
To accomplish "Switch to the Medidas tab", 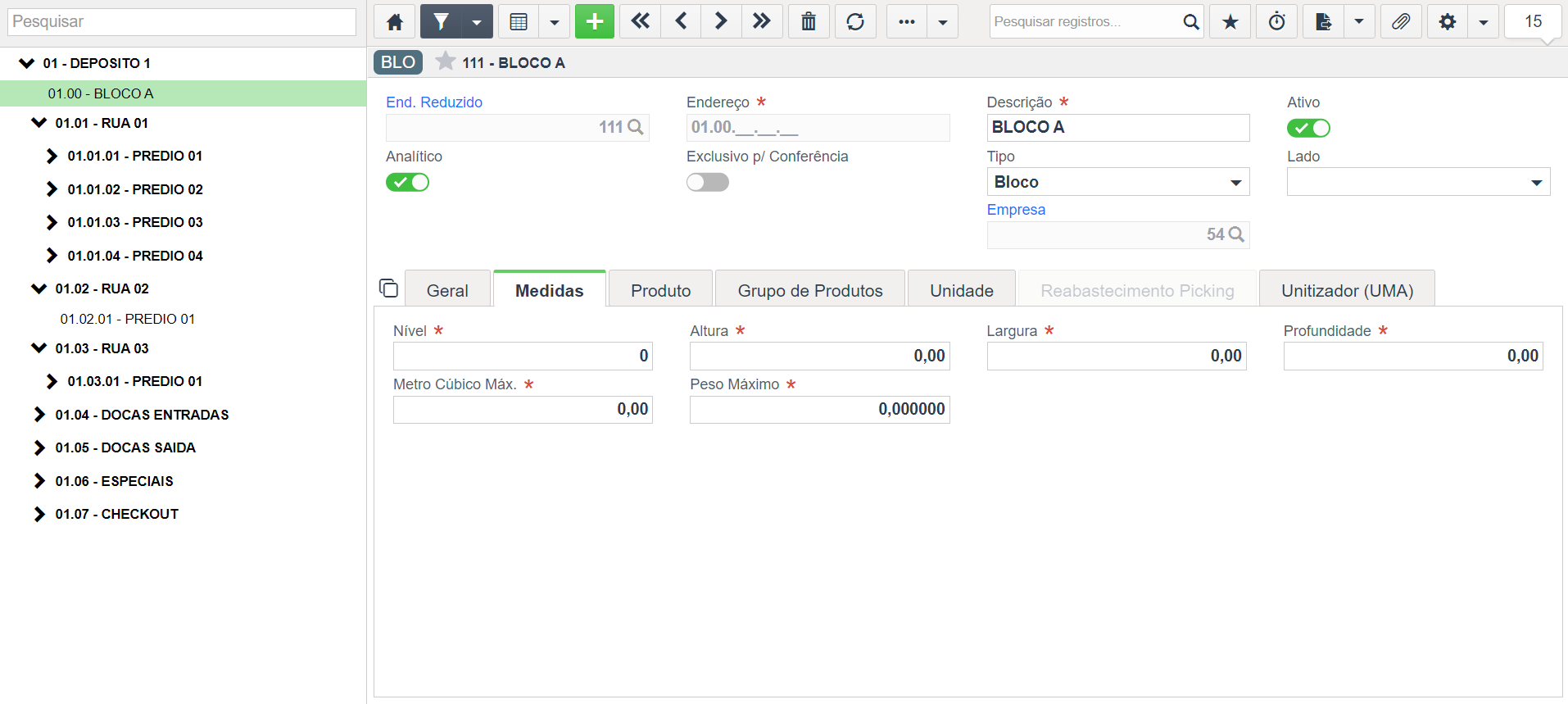I will point(550,290).
